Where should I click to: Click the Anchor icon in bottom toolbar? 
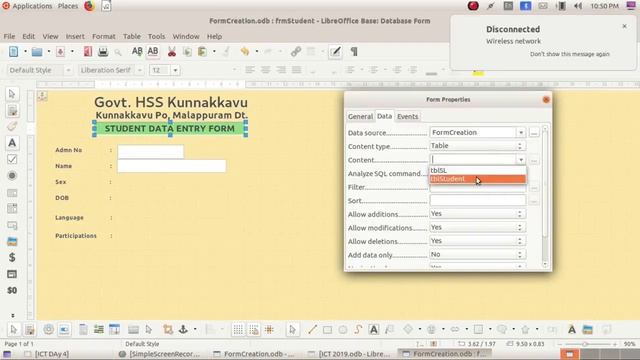183,329
